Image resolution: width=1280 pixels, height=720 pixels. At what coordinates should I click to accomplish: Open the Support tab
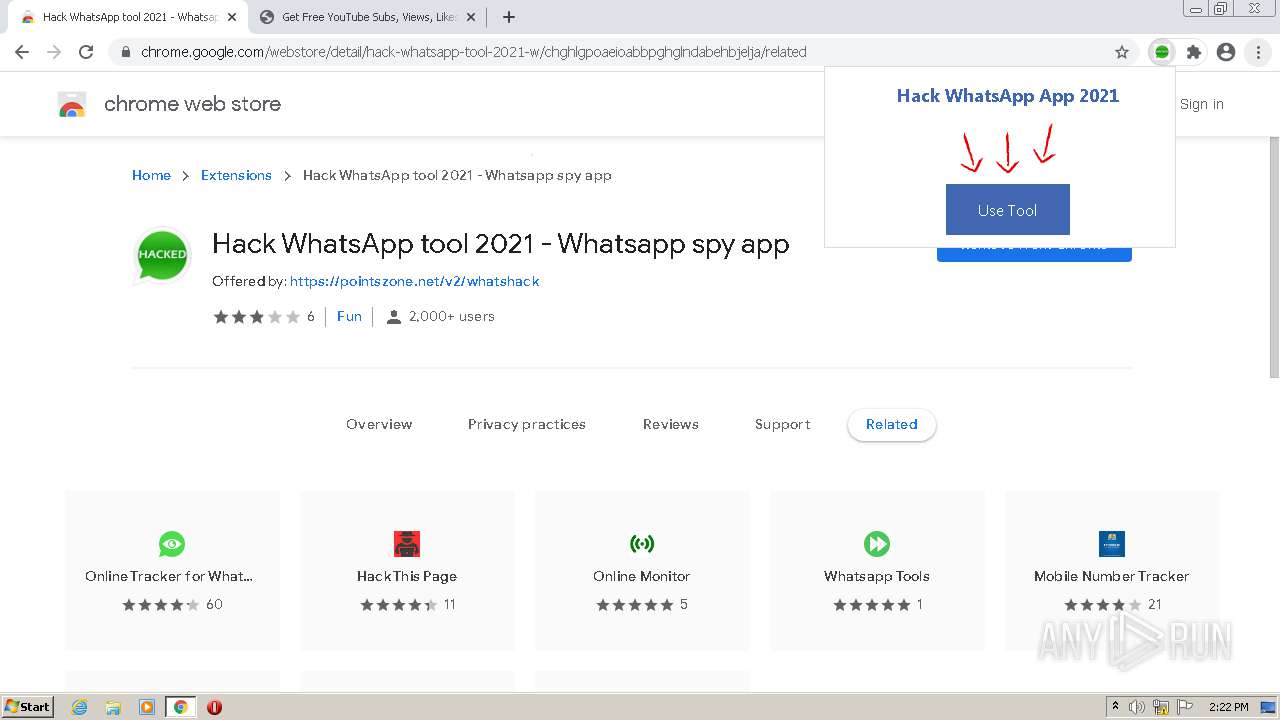tap(782, 424)
